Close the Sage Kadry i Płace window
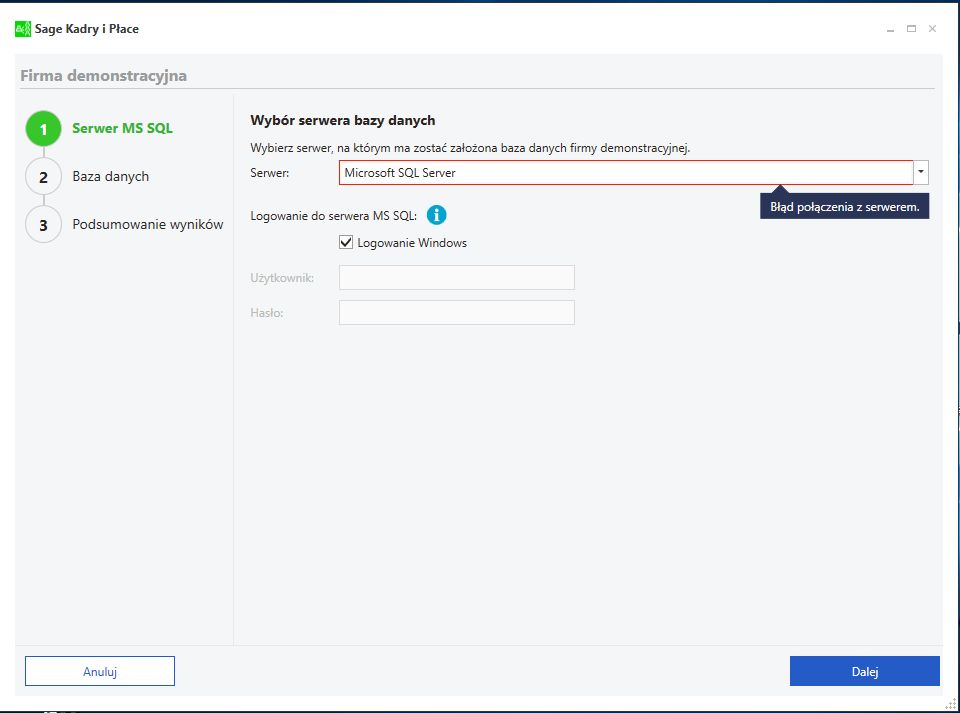This screenshot has height=713, width=960. 932,29
